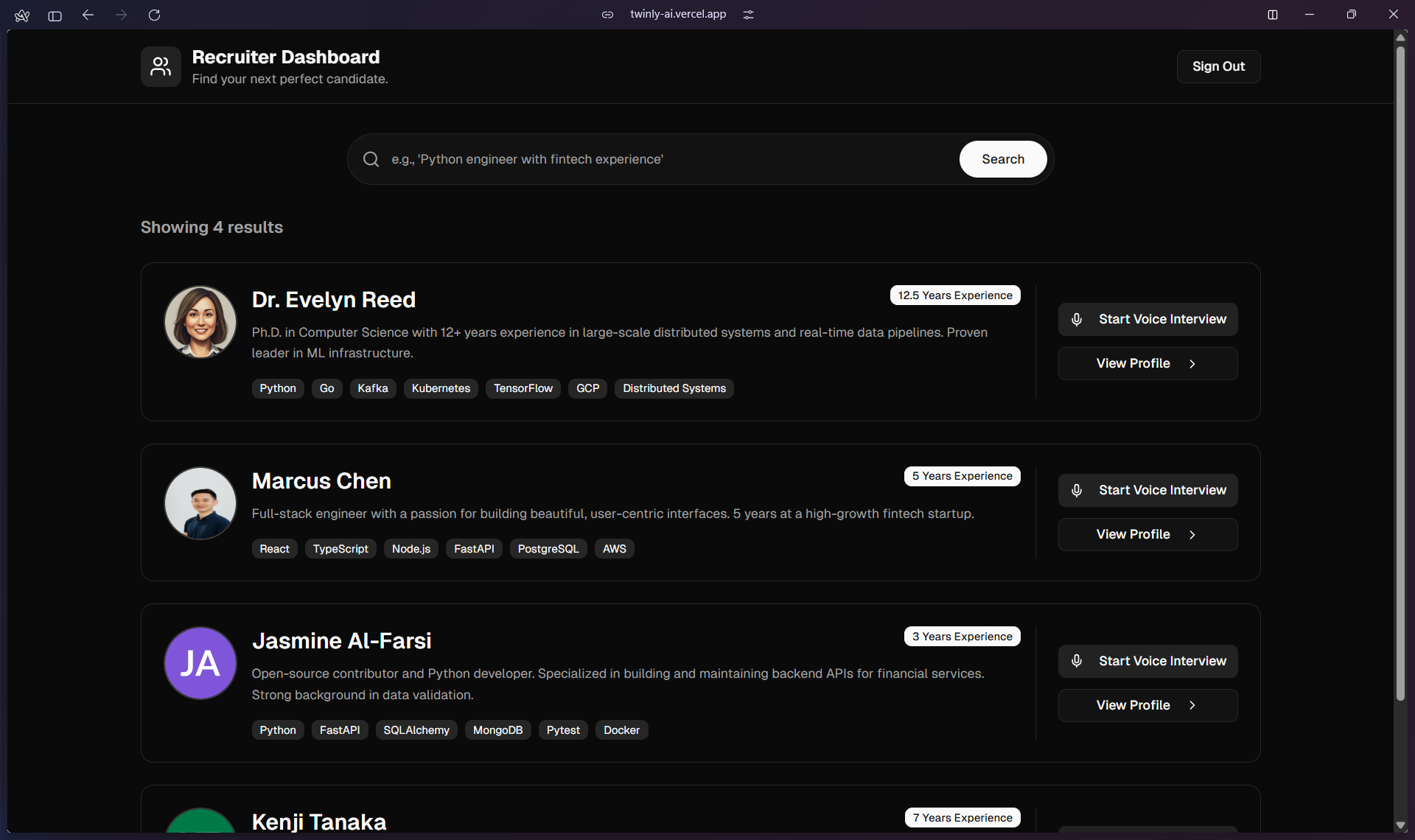Image resolution: width=1415 pixels, height=840 pixels.
Task: Click the link icon beside the site address
Action: (x=607, y=15)
